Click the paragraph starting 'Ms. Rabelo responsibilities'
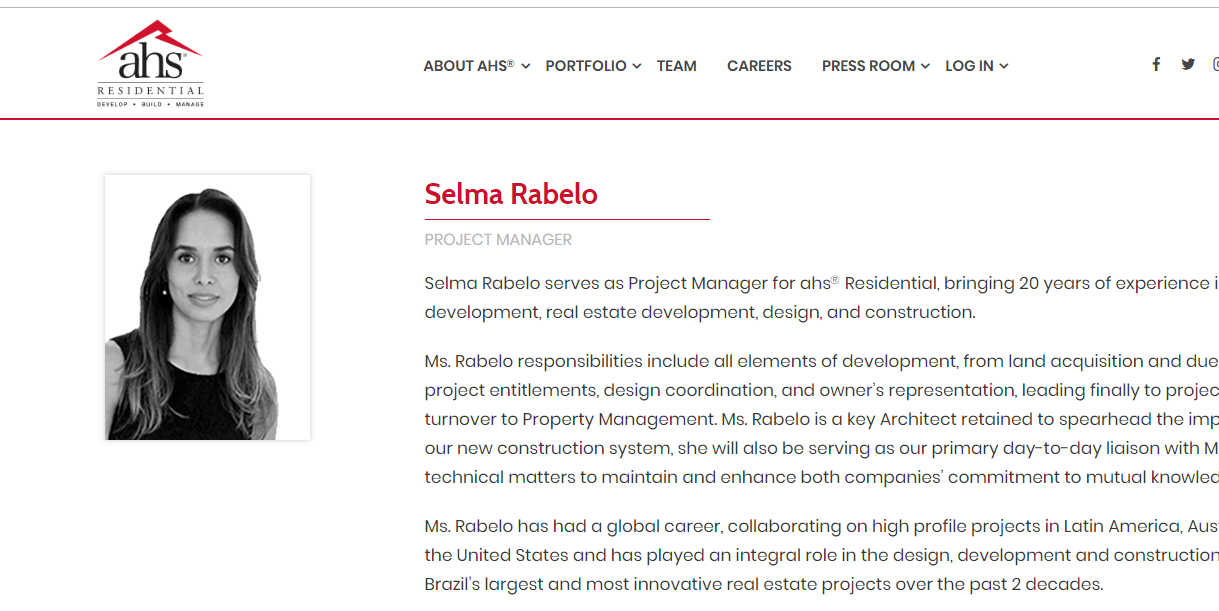 tap(821, 419)
